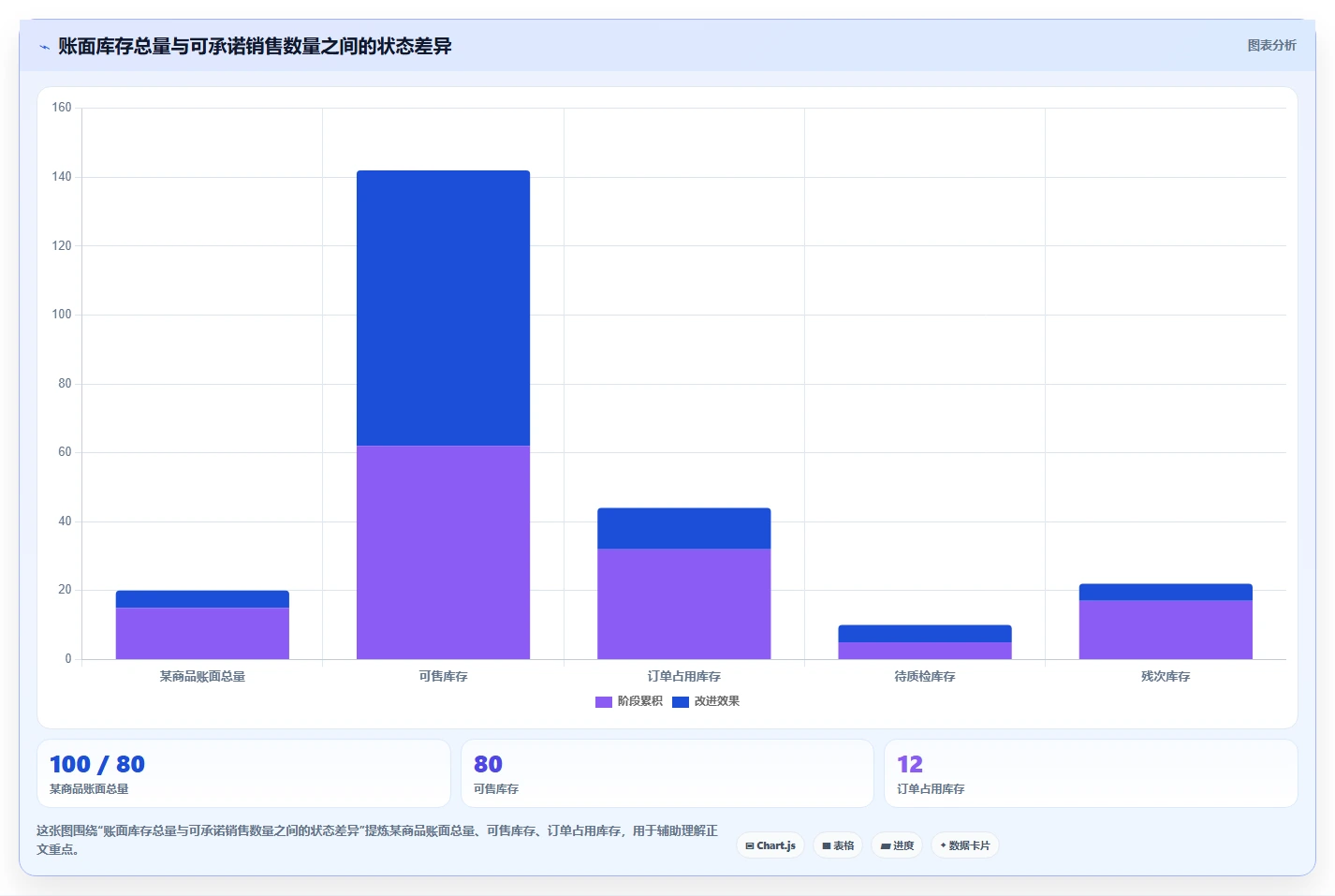Click the 进度 tag icon
Screen dimensions: 1335x896
[x=886, y=845]
